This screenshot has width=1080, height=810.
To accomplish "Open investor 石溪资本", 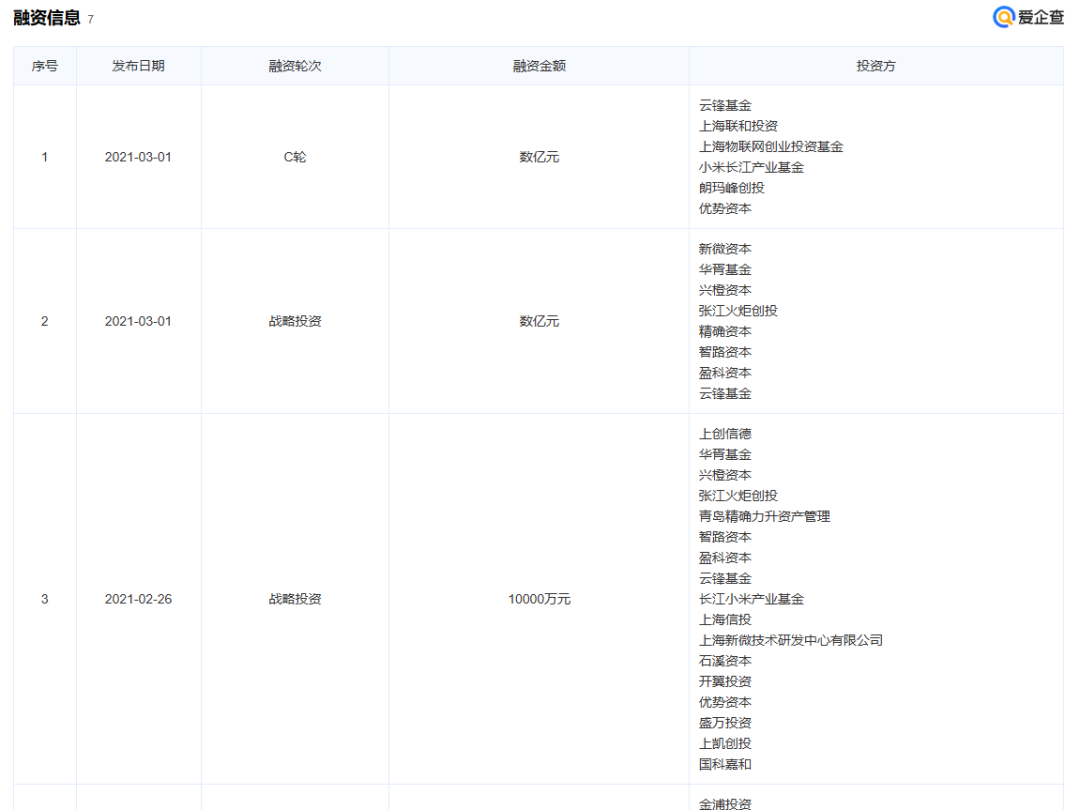I will click(x=725, y=661).
